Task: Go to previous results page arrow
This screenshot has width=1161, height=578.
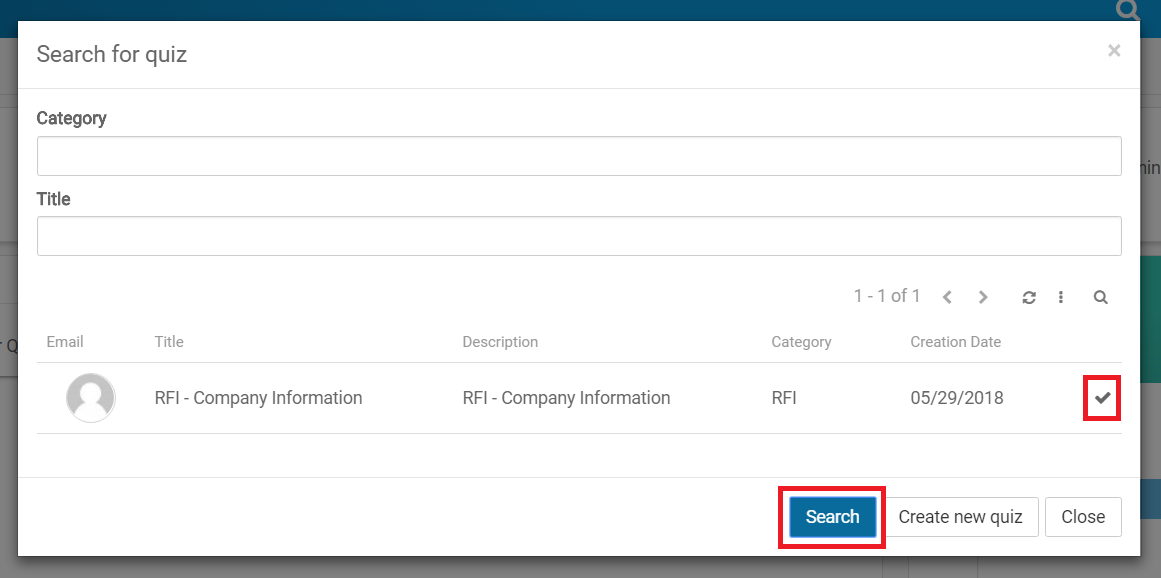Action: 947,297
